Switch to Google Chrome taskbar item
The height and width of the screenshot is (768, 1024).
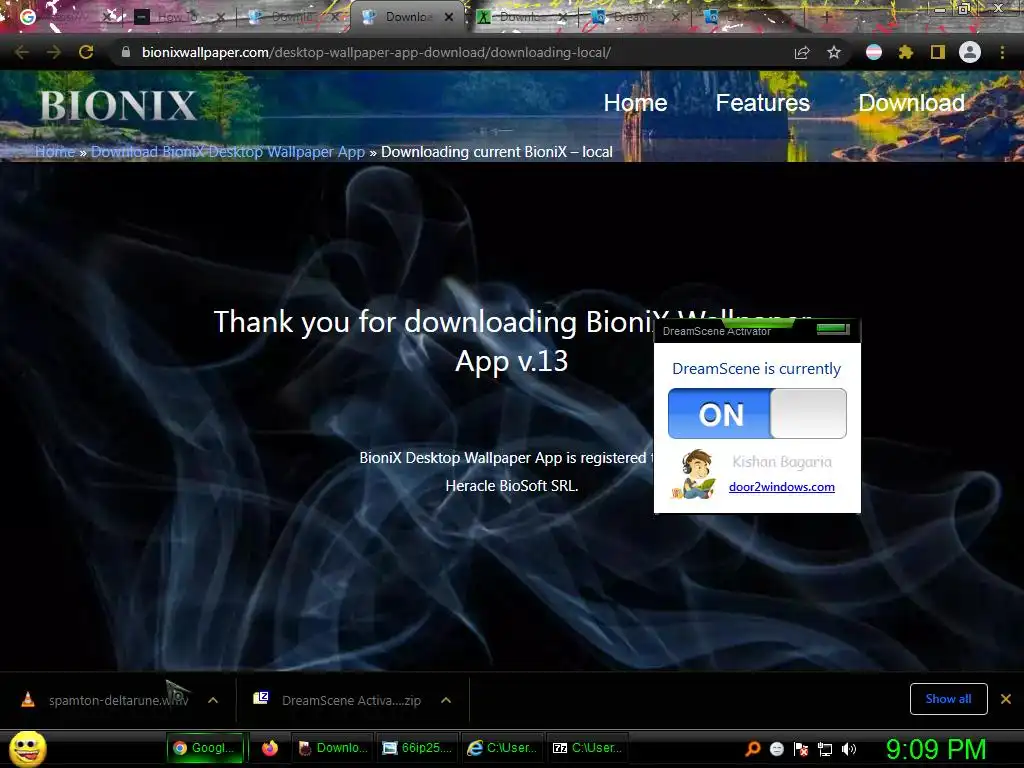pyautogui.click(x=206, y=748)
